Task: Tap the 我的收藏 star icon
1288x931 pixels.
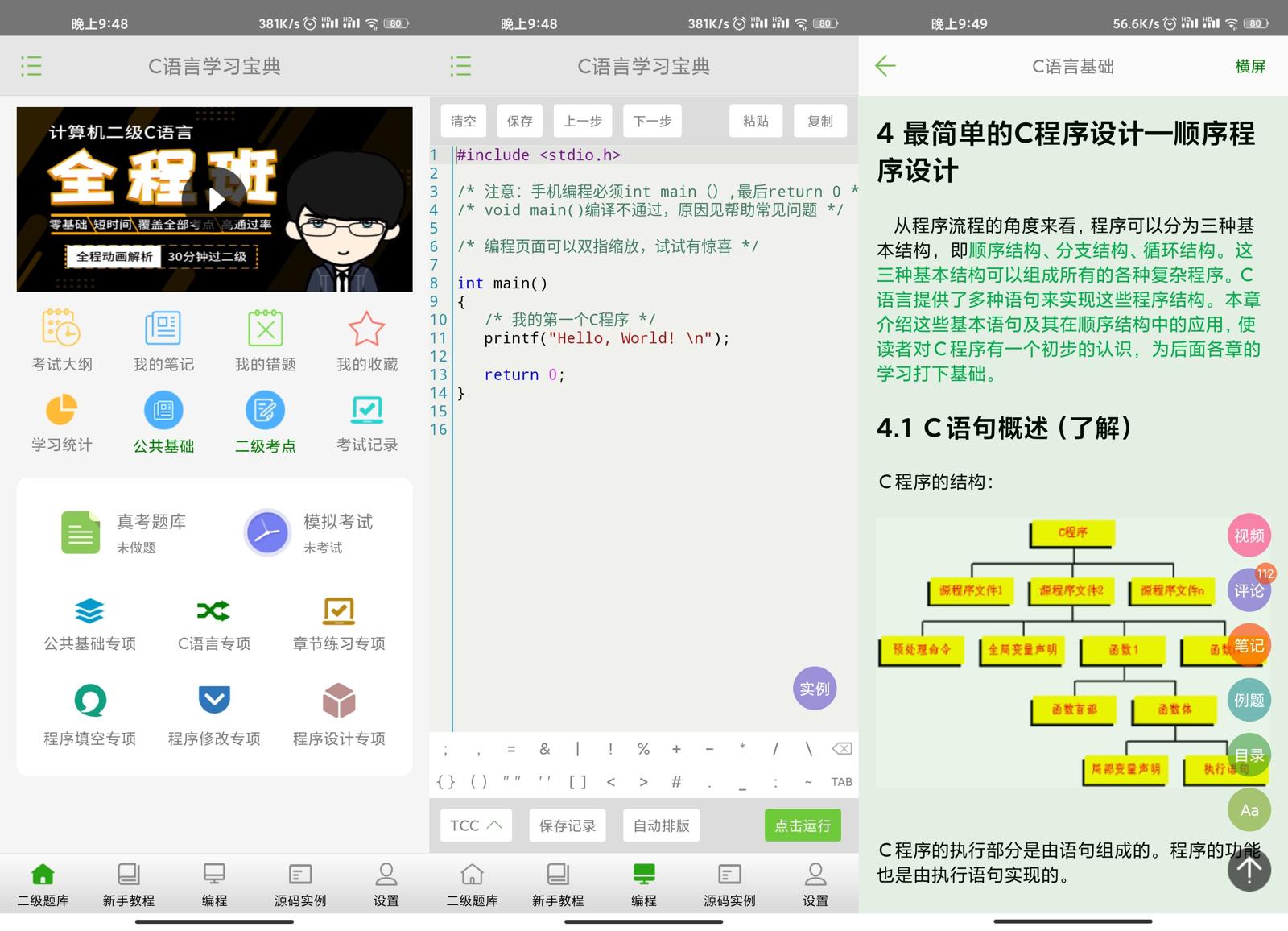Action: (366, 329)
